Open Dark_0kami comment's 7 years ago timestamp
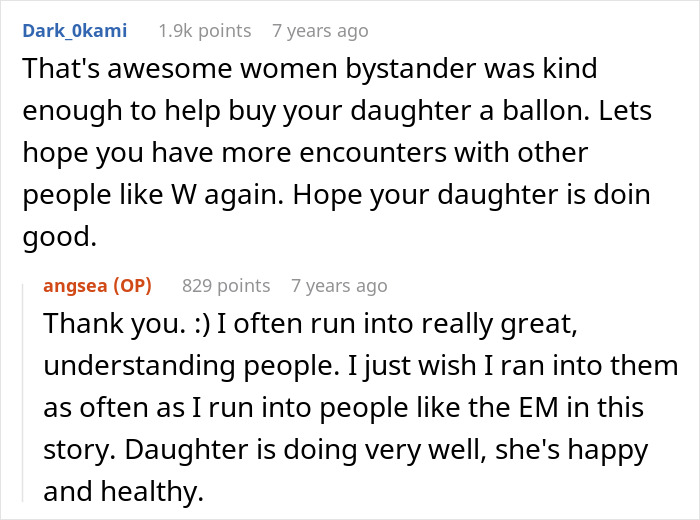The width and height of the screenshot is (700, 520). pos(320,31)
